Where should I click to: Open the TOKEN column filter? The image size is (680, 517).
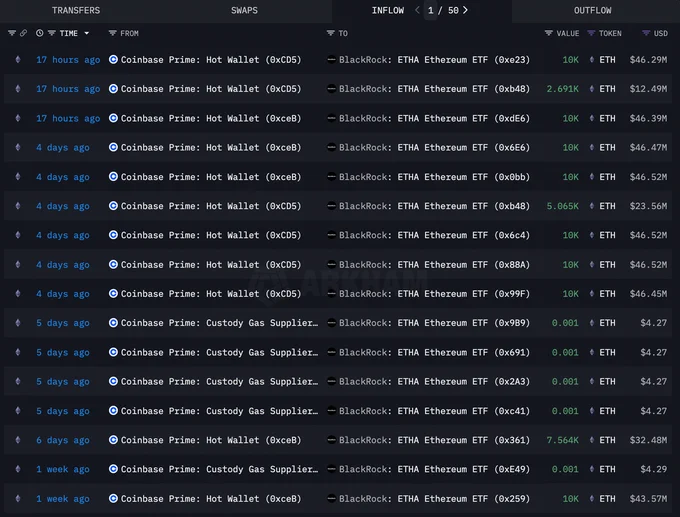591,33
